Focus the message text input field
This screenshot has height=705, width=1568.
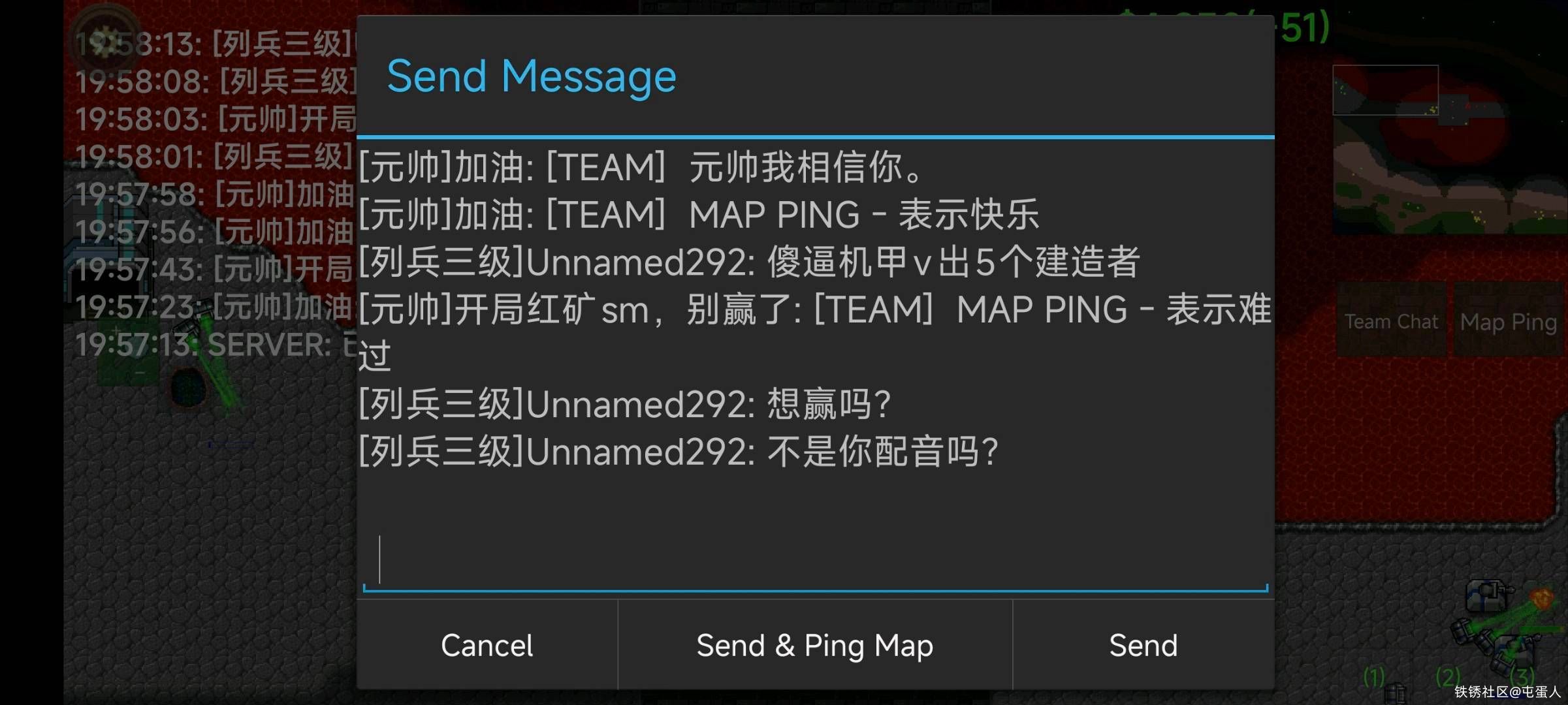point(815,560)
